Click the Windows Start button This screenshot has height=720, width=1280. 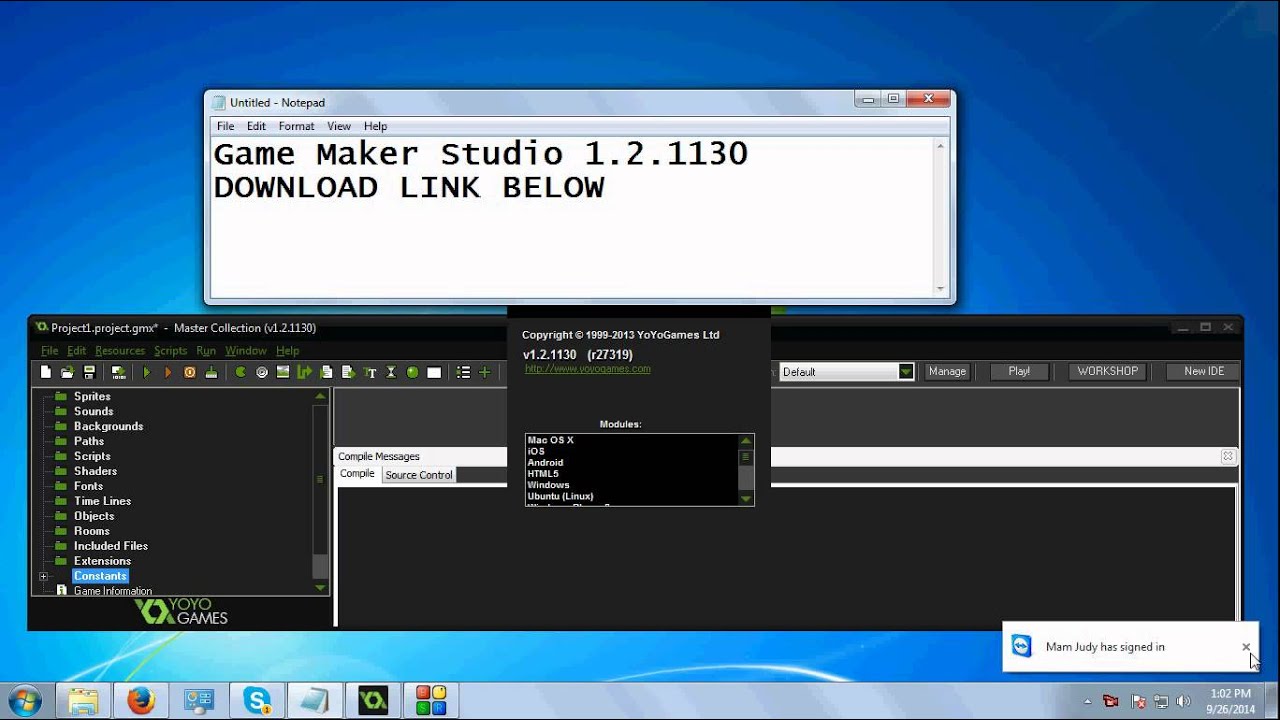[x=24, y=700]
